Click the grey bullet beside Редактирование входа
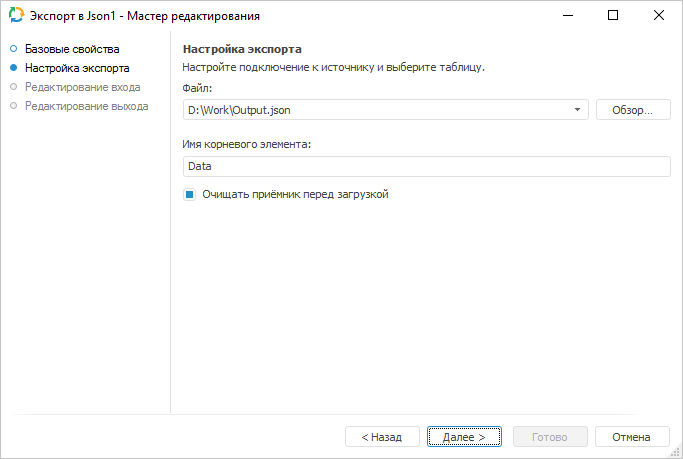The height and width of the screenshot is (459, 683). (x=14, y=87)
